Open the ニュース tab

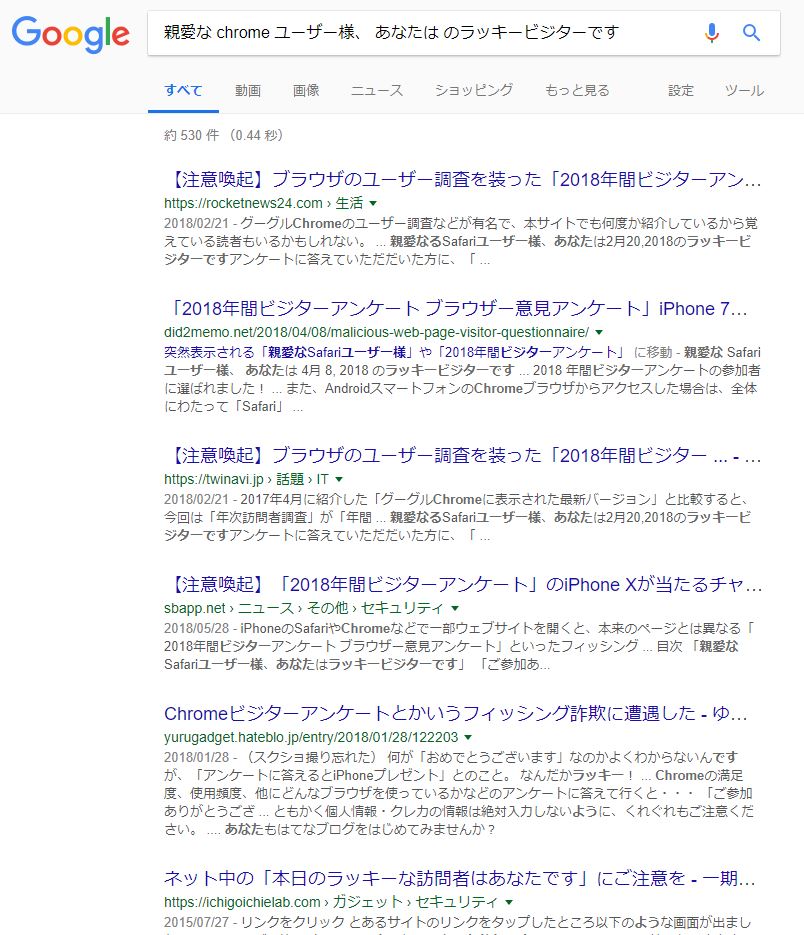tap(377, 91)
